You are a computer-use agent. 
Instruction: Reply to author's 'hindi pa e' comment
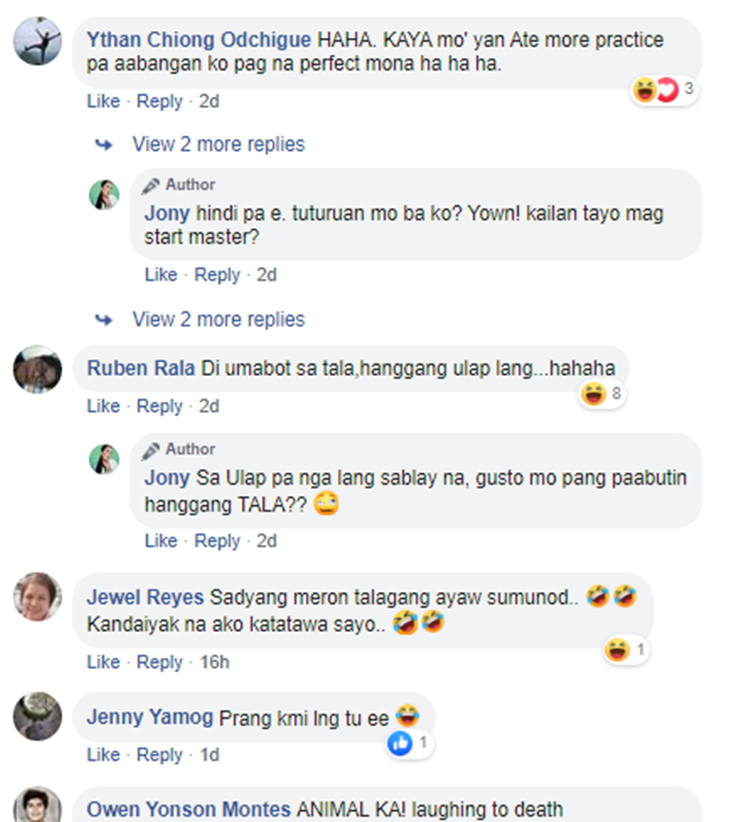tap(217, 275)
